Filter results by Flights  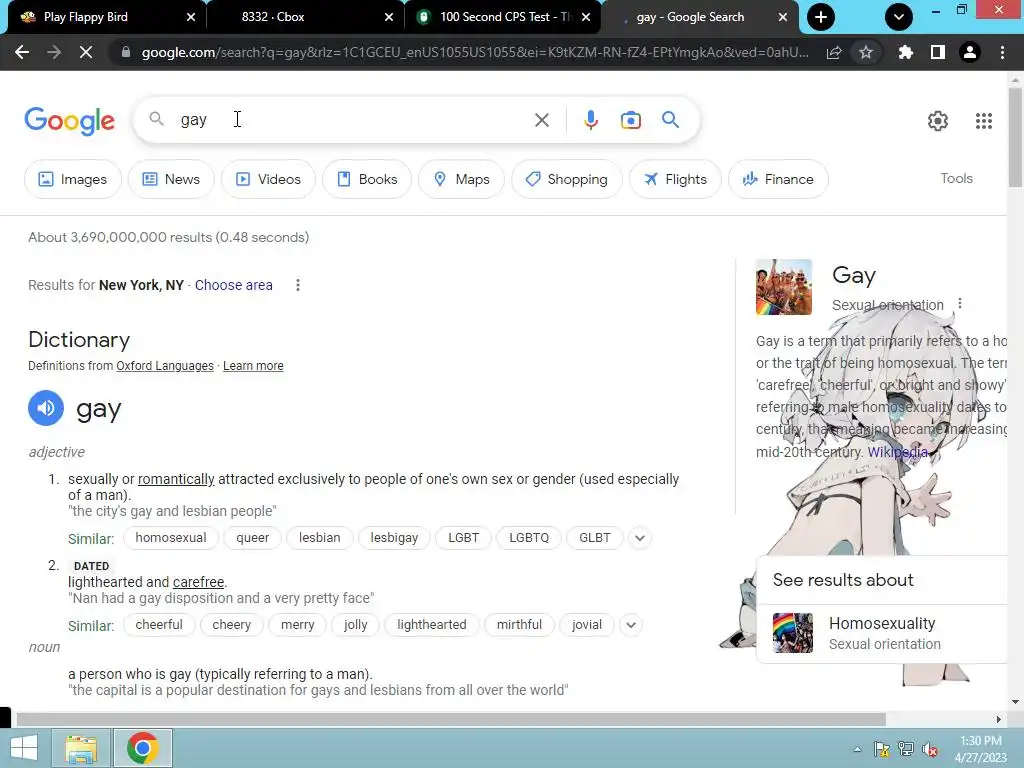coord(675,179)
